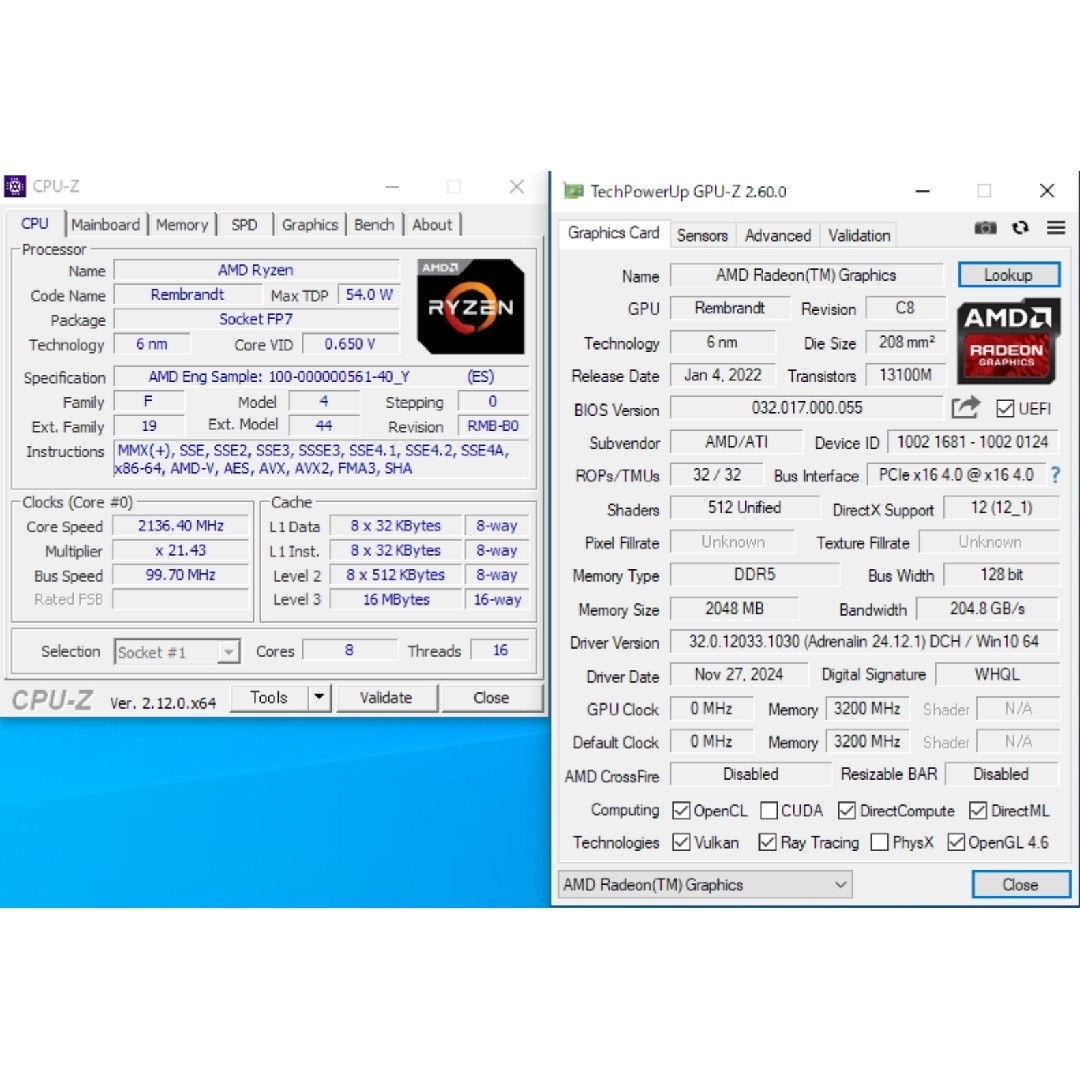This screenshot has width=1080, height=1080.
Task: Open the About tab
Action: [x=432, y=225]
